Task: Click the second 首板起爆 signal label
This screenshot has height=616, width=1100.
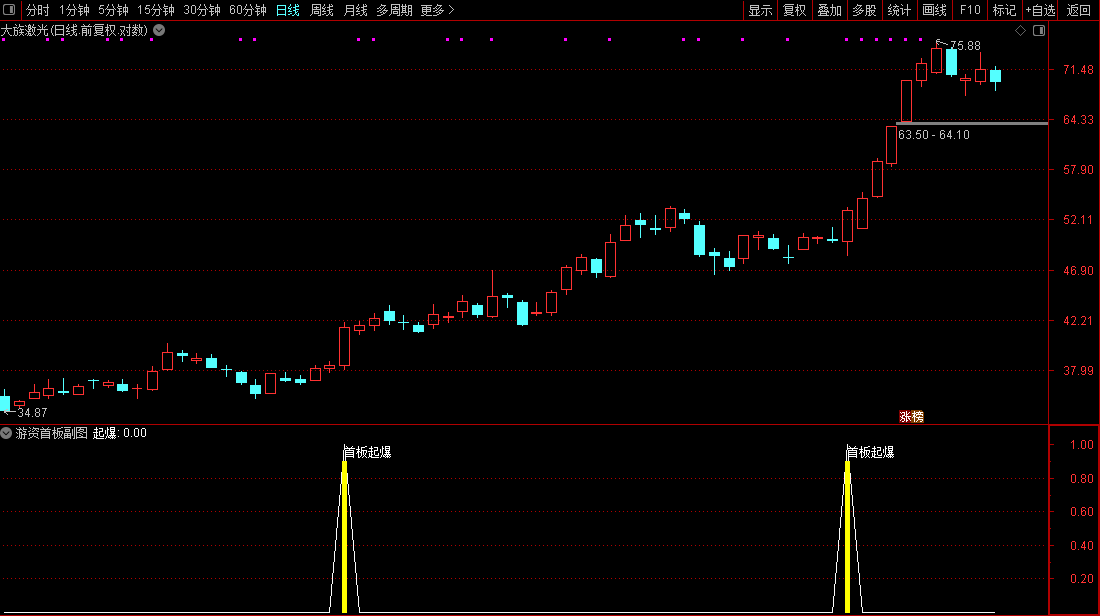Action: pyautogui.click(x=871, y=453)
